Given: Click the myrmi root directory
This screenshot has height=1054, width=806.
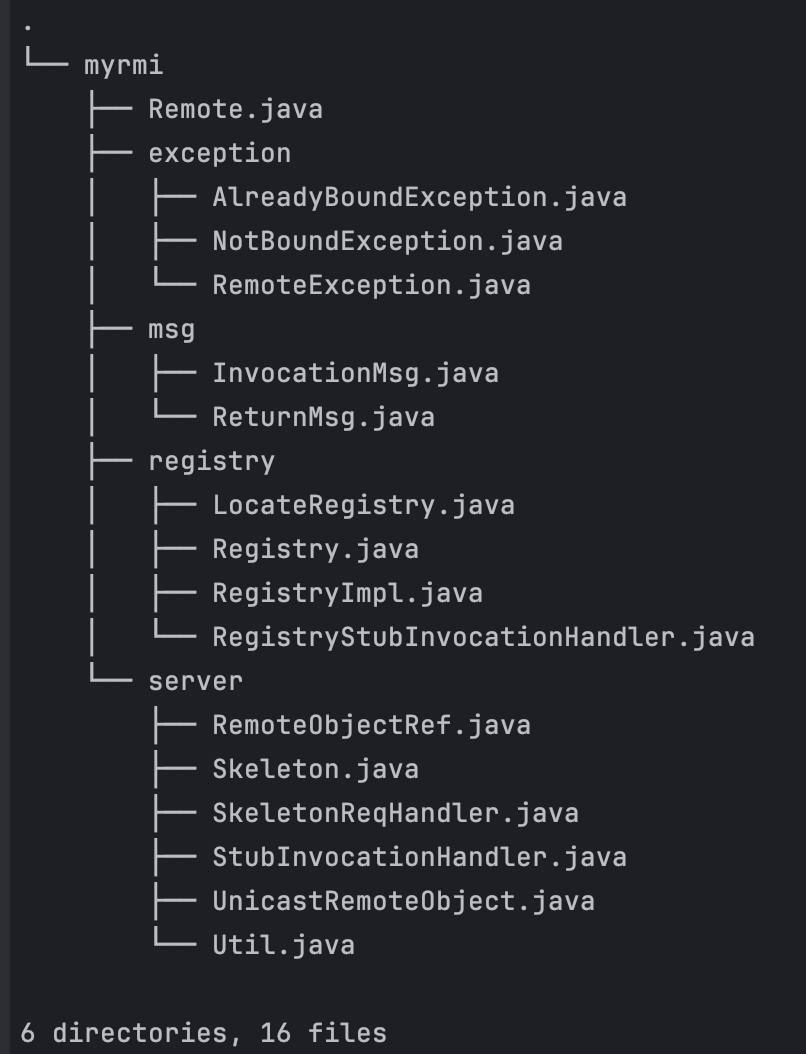Looking at the screenshot, I should [x=124, y=66].
